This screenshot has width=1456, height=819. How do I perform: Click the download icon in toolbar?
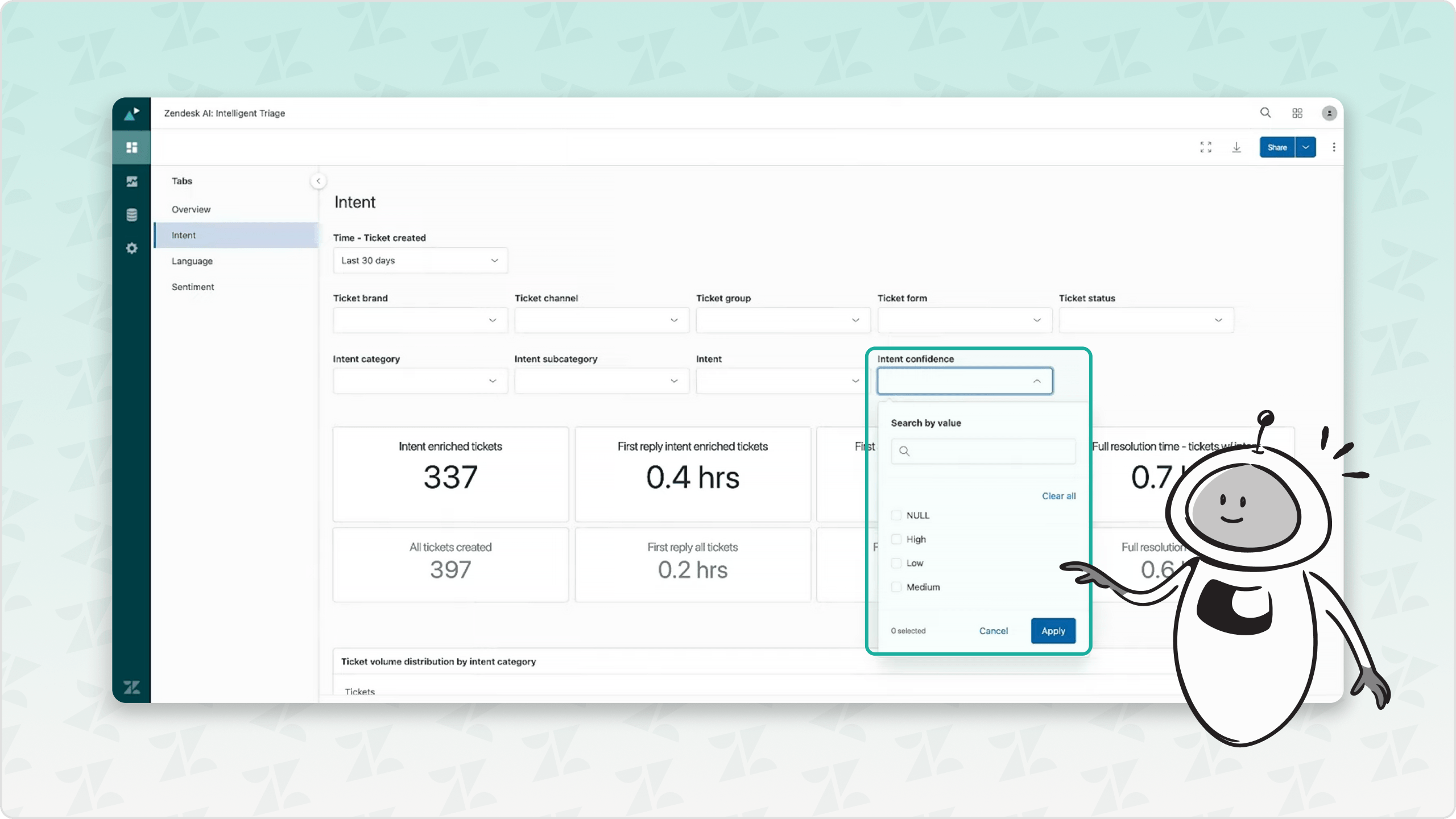(1237, 147)
